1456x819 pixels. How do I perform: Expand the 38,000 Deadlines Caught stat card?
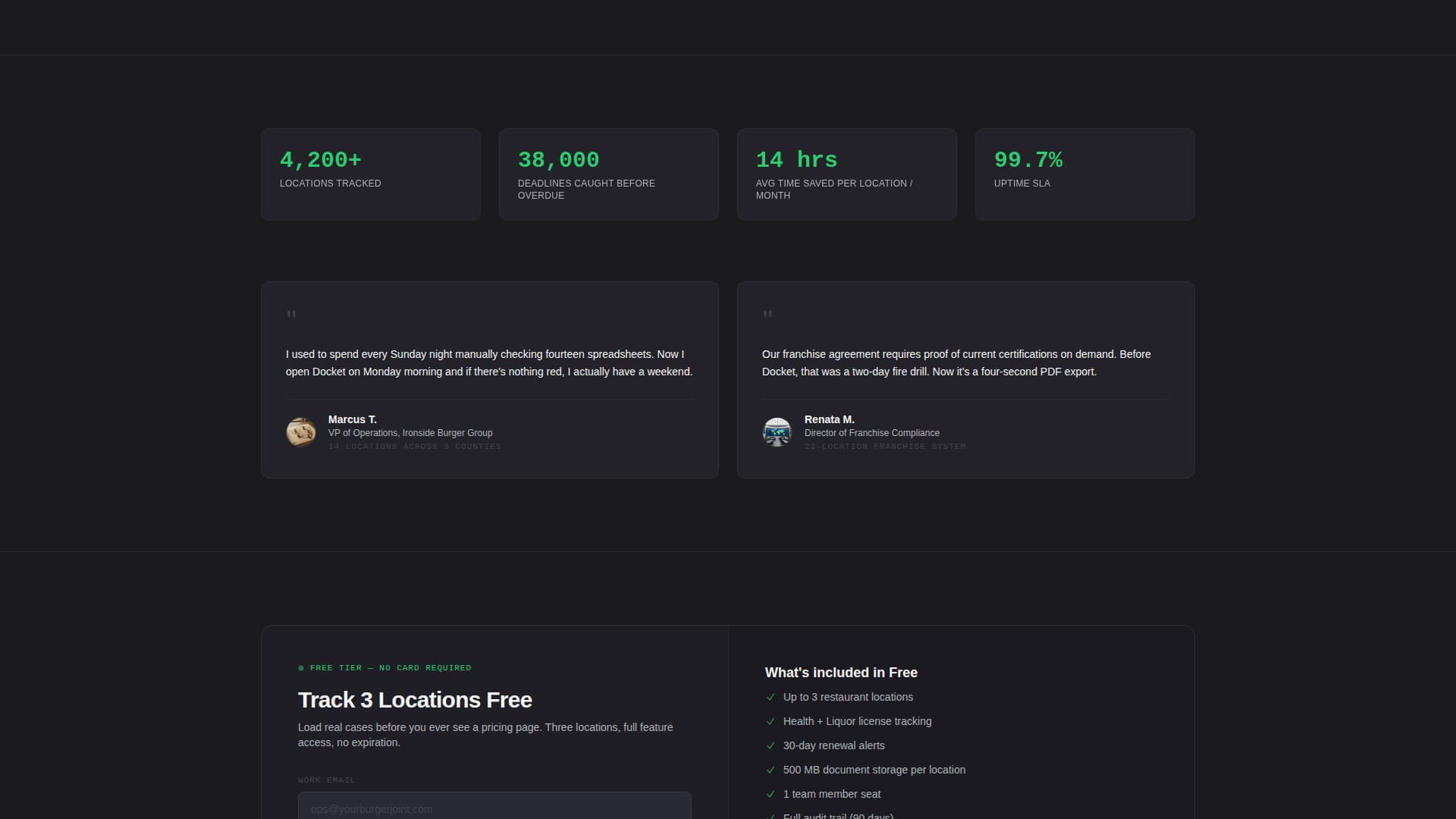tap(608, 174)
